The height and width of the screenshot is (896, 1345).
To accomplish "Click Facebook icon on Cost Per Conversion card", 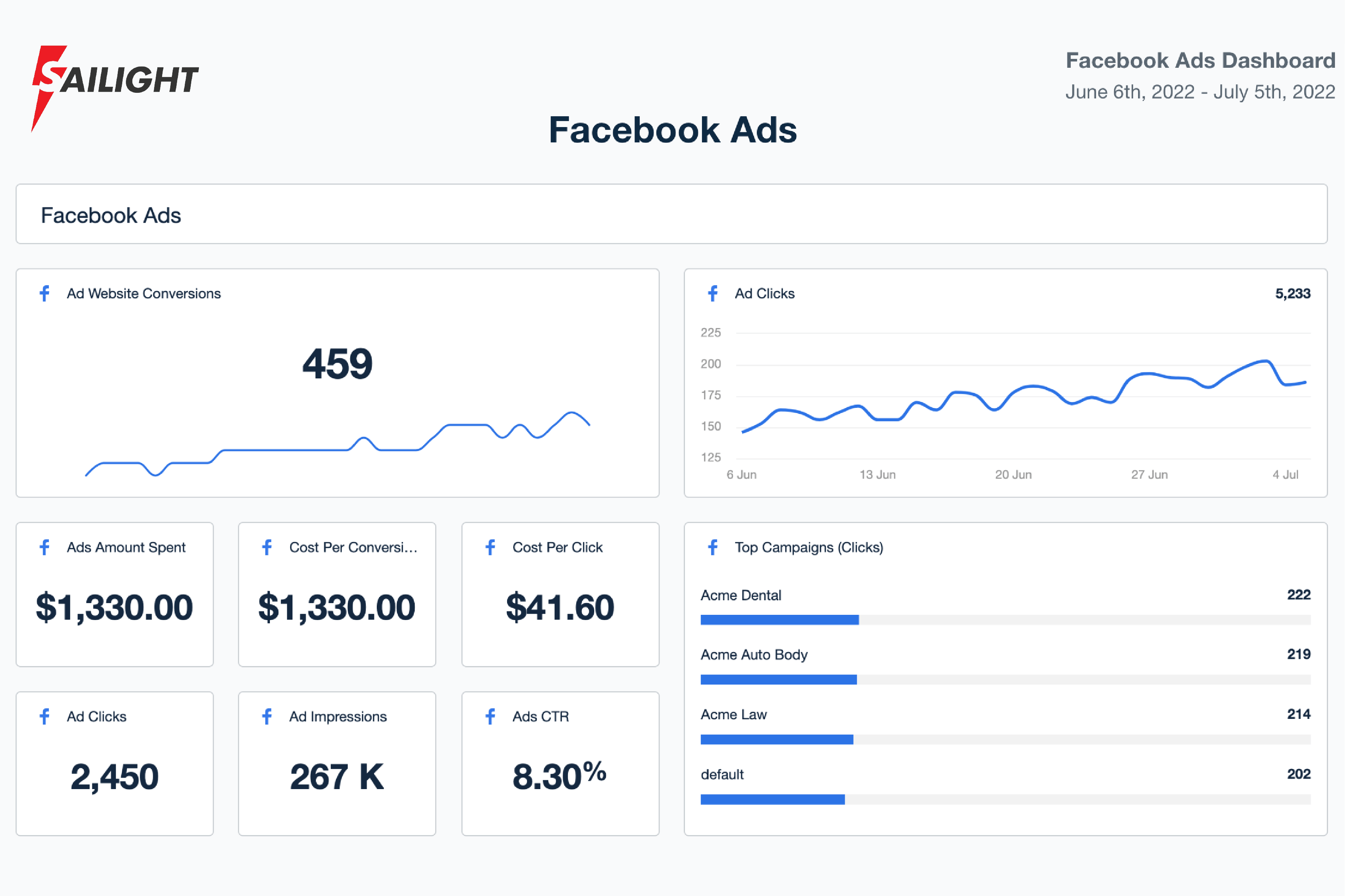I will point(267,547).
